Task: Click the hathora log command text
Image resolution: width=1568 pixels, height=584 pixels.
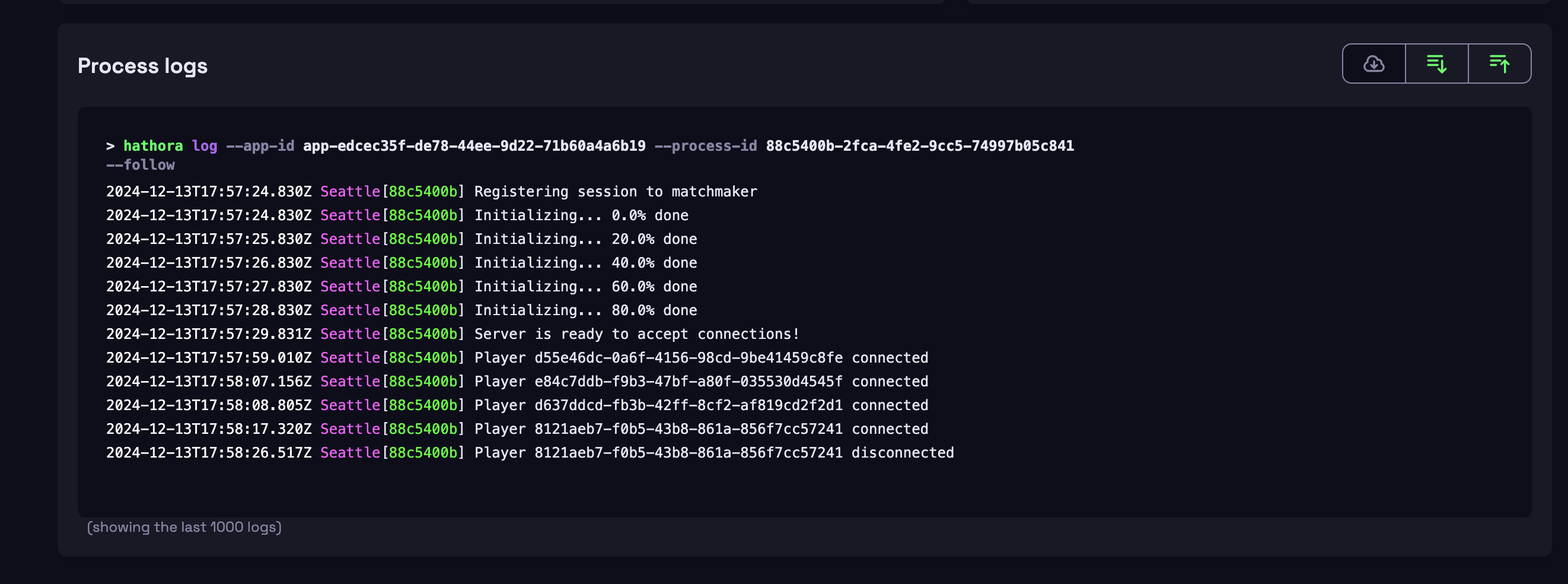Action: click(170, 146)
